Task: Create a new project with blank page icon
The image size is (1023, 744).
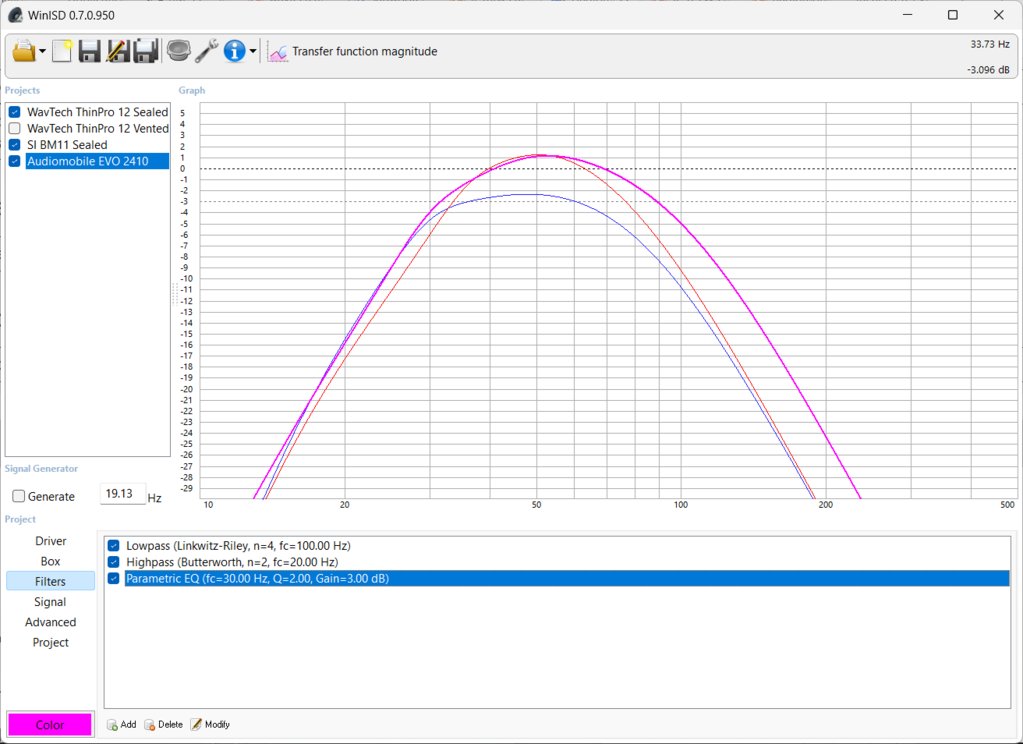Action: pyautogui.click(x=62, y=51)
